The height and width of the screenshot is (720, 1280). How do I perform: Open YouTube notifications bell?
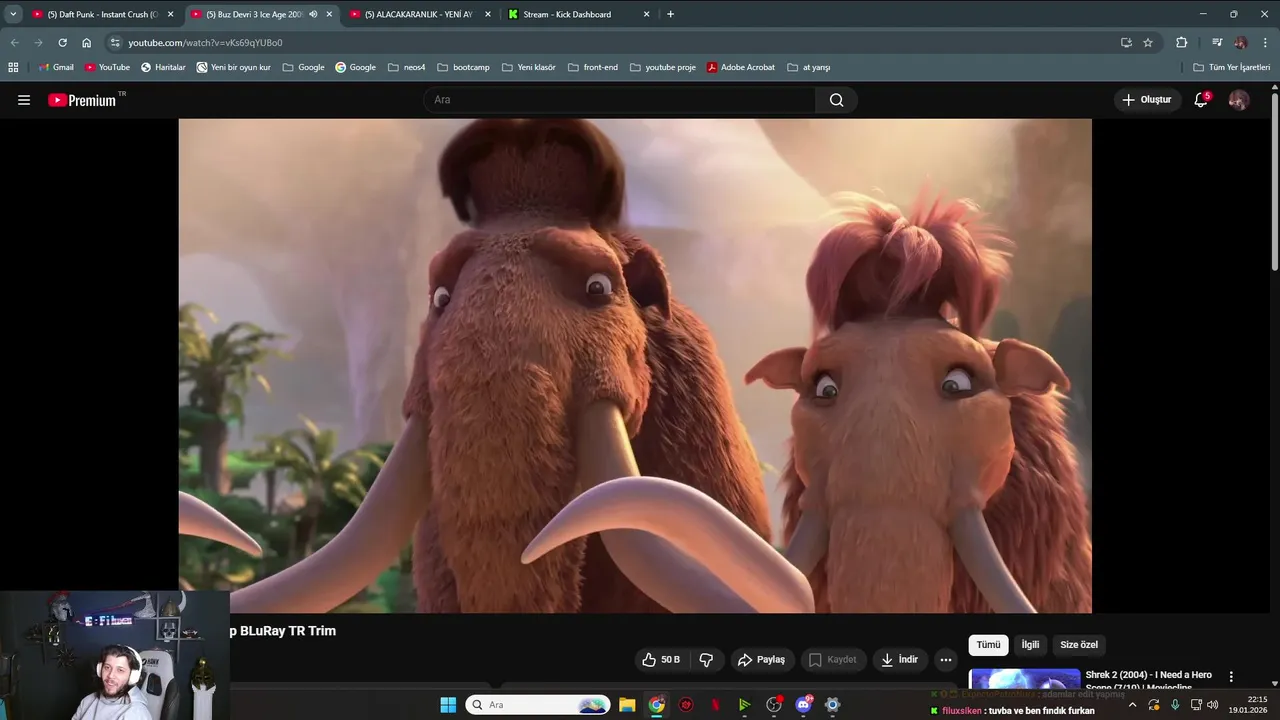pyautogui.click(x=1201, y=100)
